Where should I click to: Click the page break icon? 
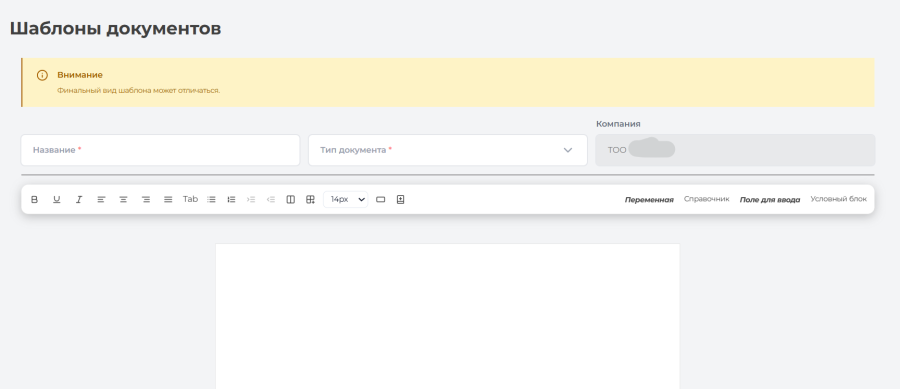(x=401, y=199)
